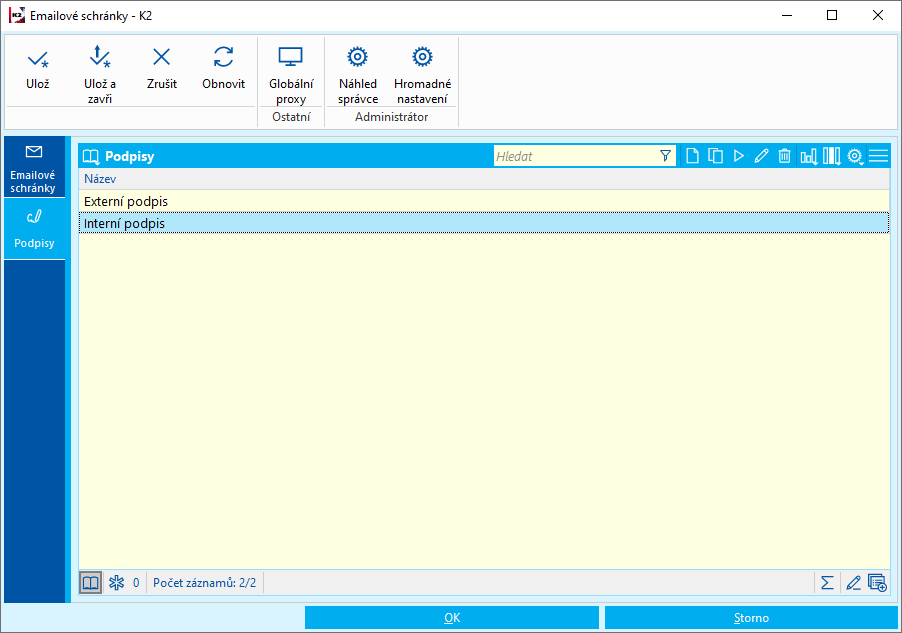Viewport: 902px width, 633px height.
Task: Switch to the Emailové schránky tab
Action: 34,168
